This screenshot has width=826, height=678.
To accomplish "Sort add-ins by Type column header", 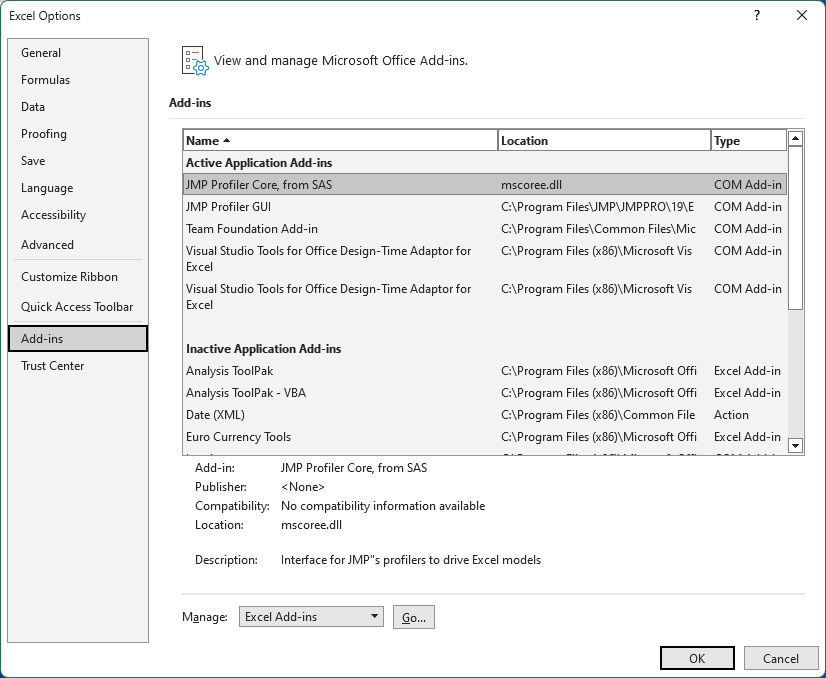I will (748, 141).
